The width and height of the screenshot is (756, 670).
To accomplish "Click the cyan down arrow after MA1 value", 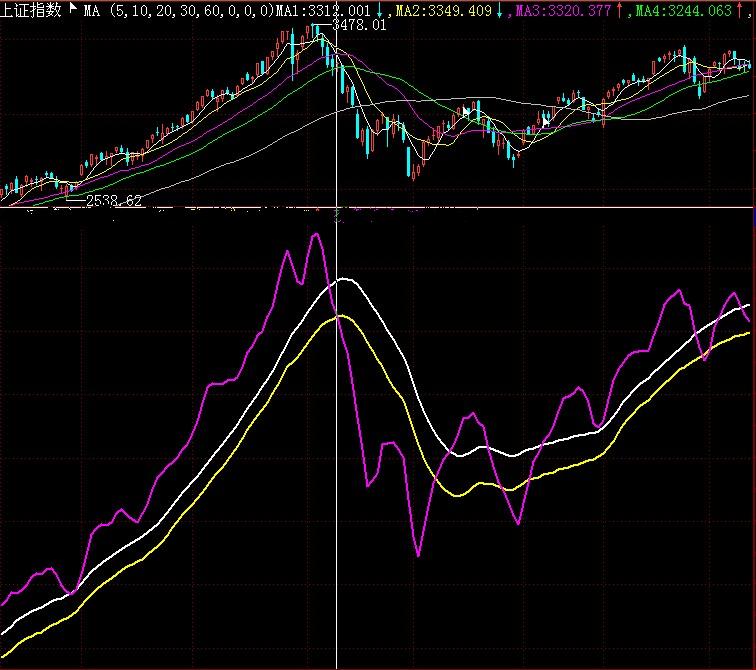I will [380, 11].
